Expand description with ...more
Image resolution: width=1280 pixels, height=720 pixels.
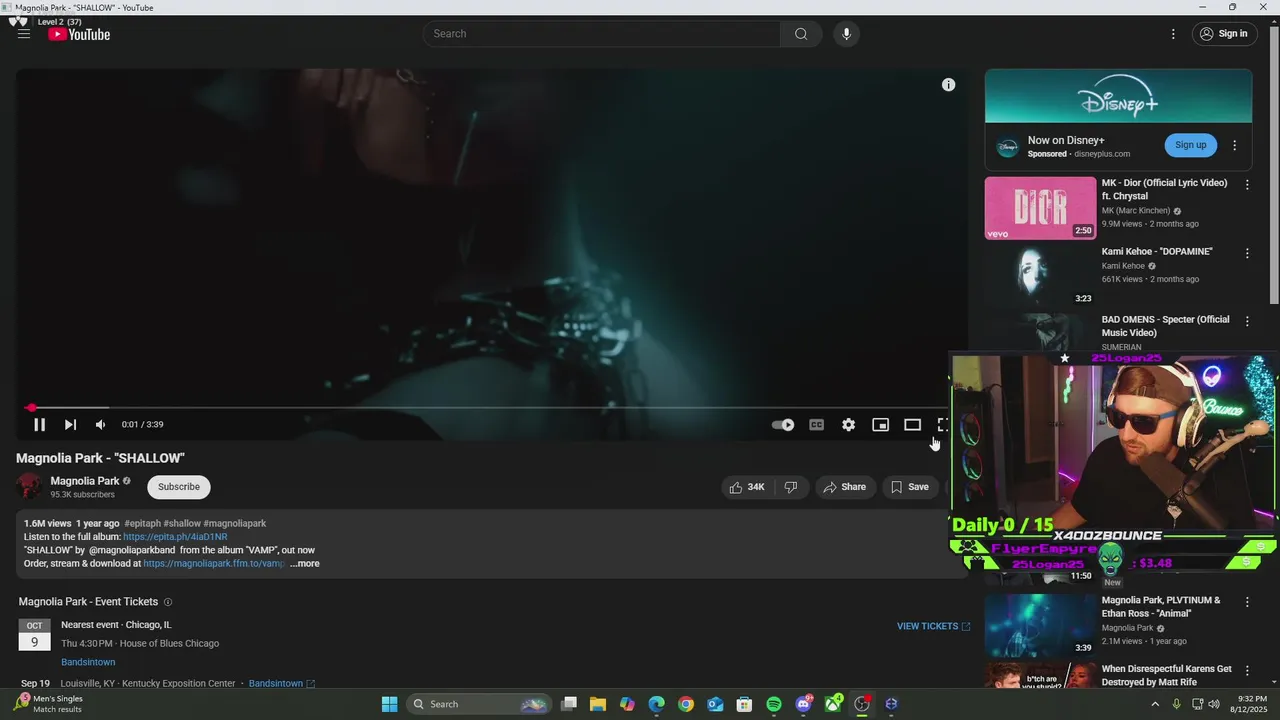(305, 564)
